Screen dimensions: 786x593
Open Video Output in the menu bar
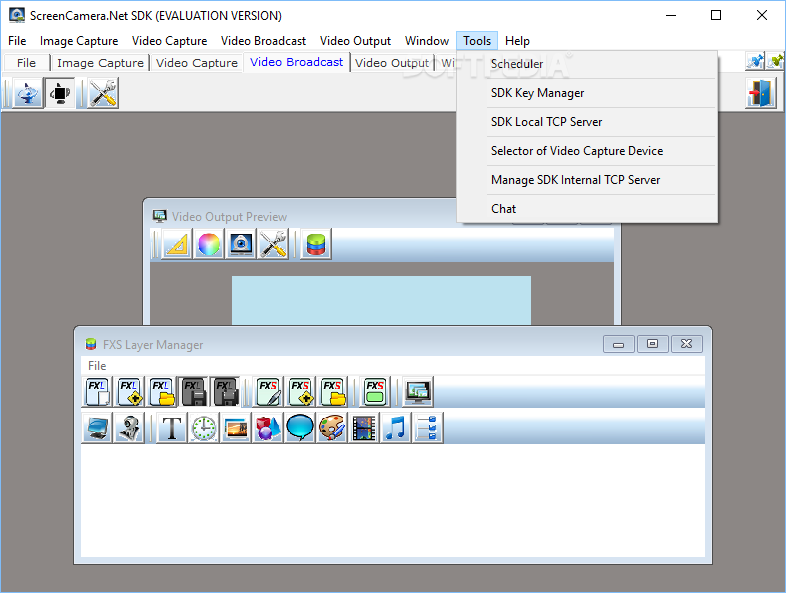click(355, 41)
